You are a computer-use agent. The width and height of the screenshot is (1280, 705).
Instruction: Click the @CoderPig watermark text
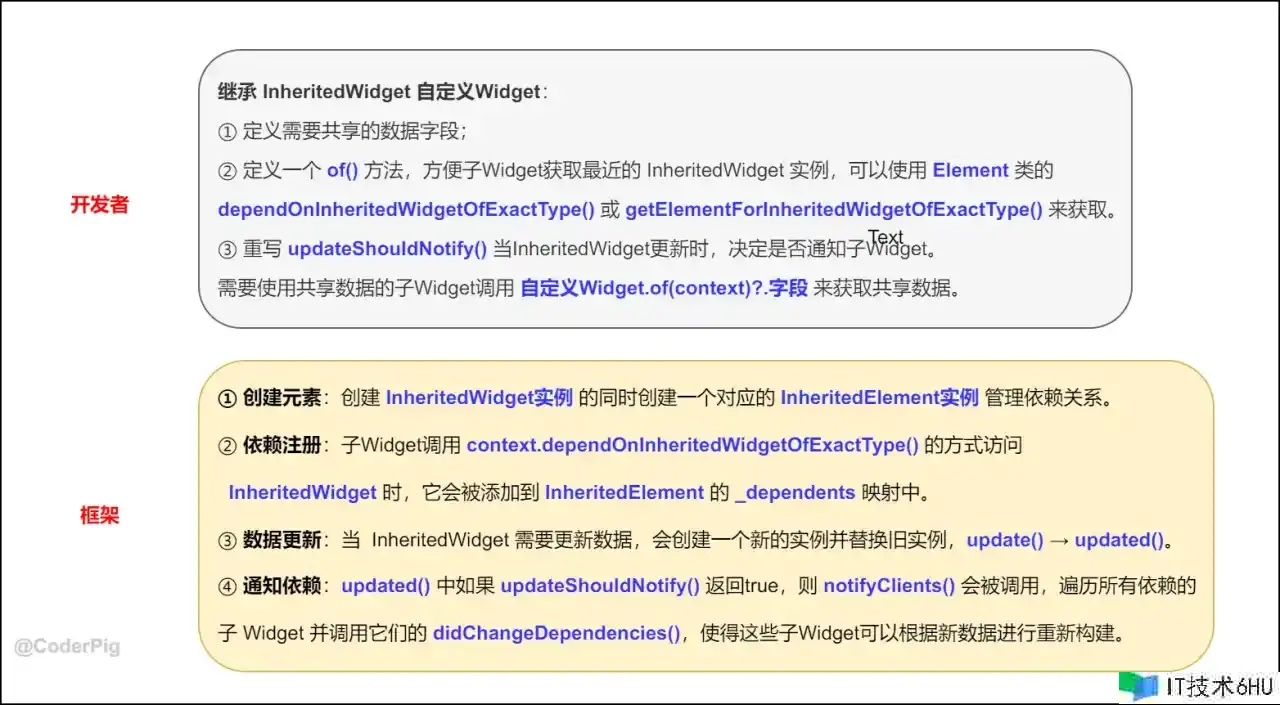[x=67, y=646]
